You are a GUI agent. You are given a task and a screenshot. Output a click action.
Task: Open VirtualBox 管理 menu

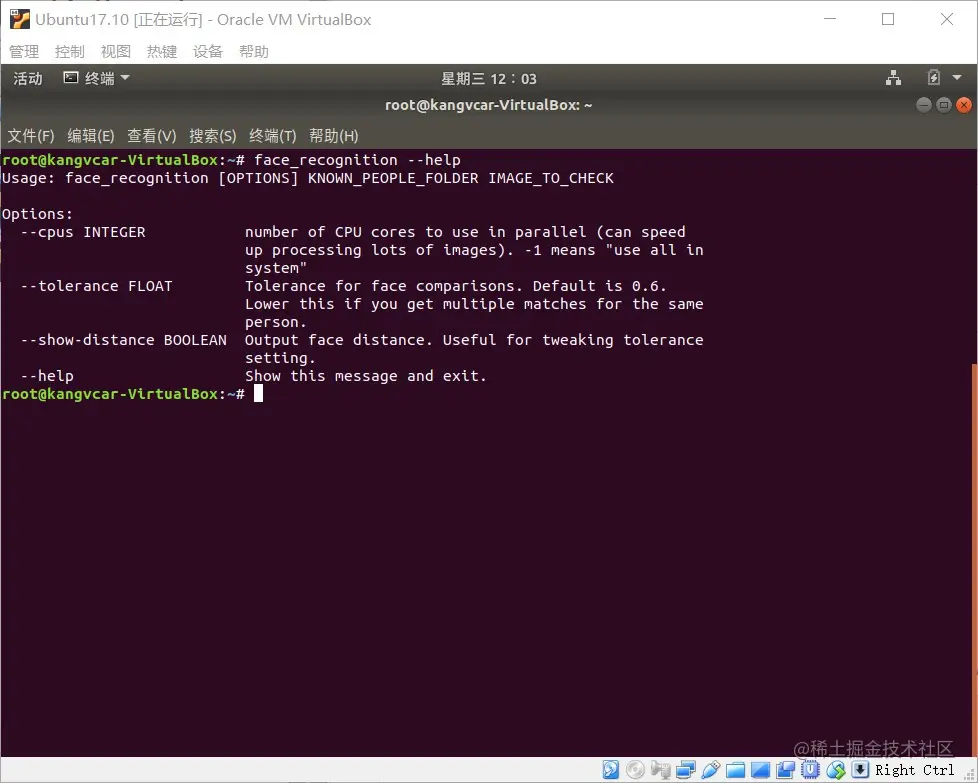tap(24, 51)
